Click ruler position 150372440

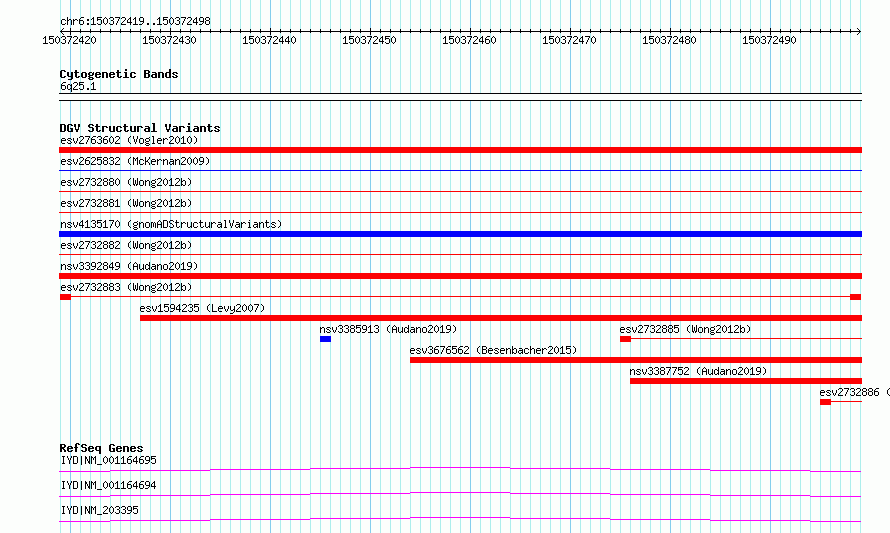pyautogui.click(x=269, y=40)
